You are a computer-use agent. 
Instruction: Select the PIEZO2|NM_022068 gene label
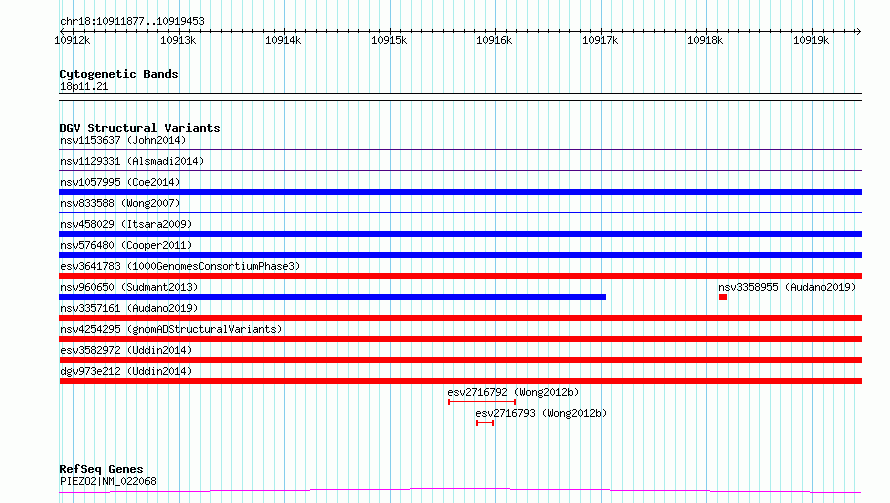(x=108, y=481)
